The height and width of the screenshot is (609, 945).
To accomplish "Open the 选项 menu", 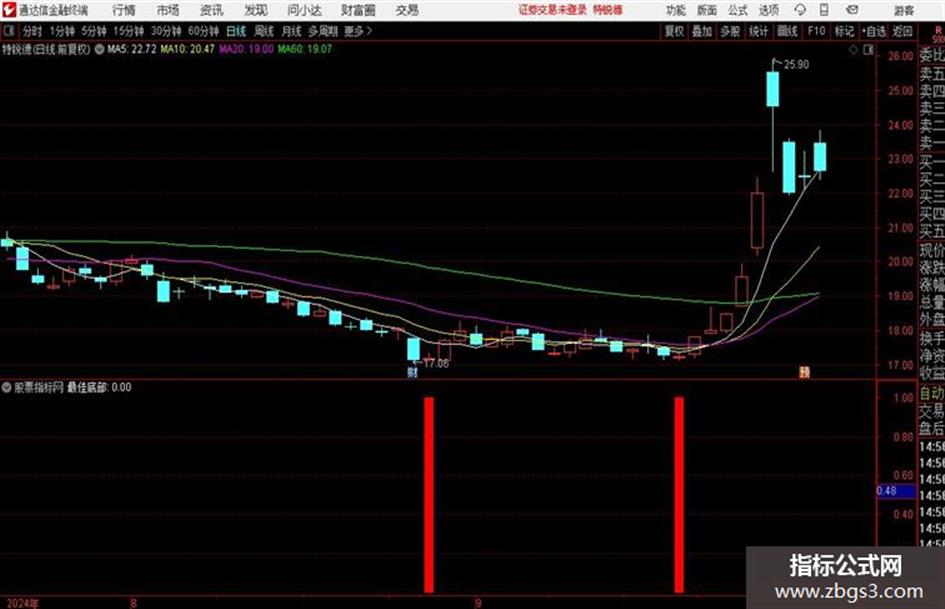I will click(768, 10).
